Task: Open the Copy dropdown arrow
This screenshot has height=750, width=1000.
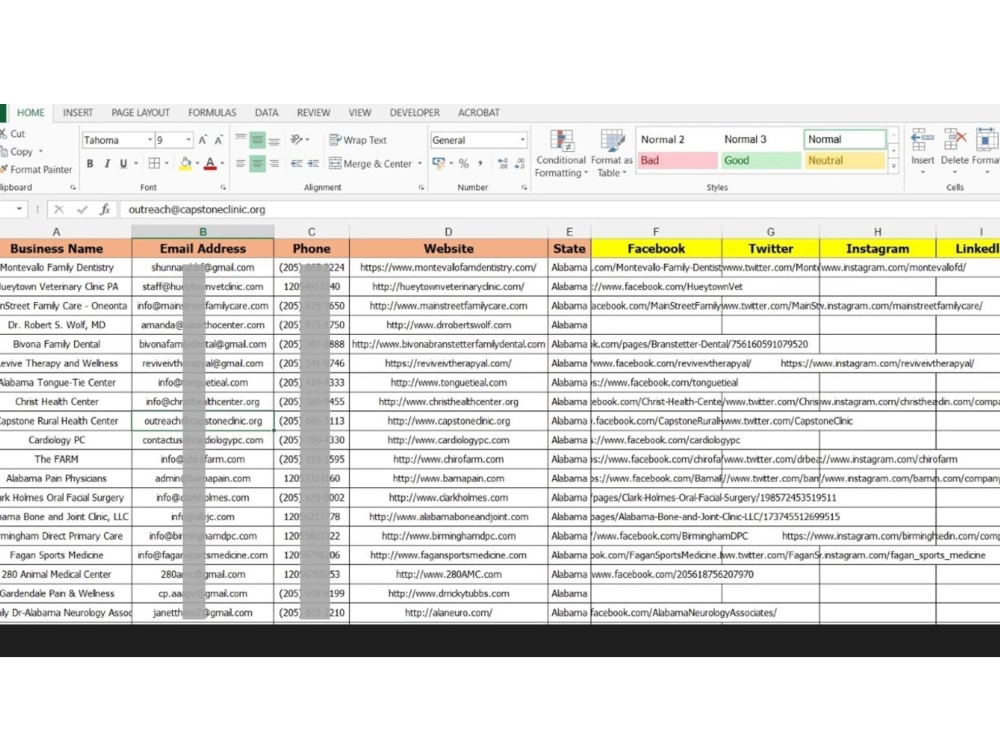Action: [41, 152]
